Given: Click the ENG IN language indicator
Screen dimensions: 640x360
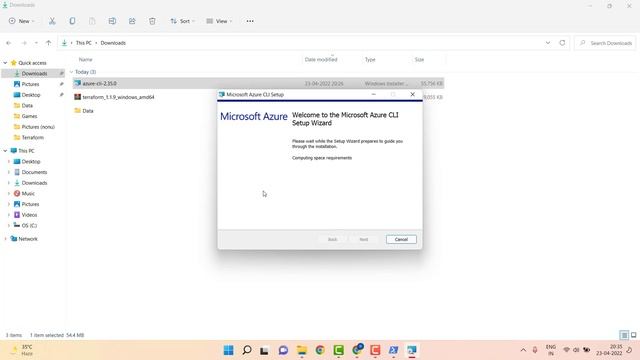Looking at the screenshot, I should click(x=551, y=350).
